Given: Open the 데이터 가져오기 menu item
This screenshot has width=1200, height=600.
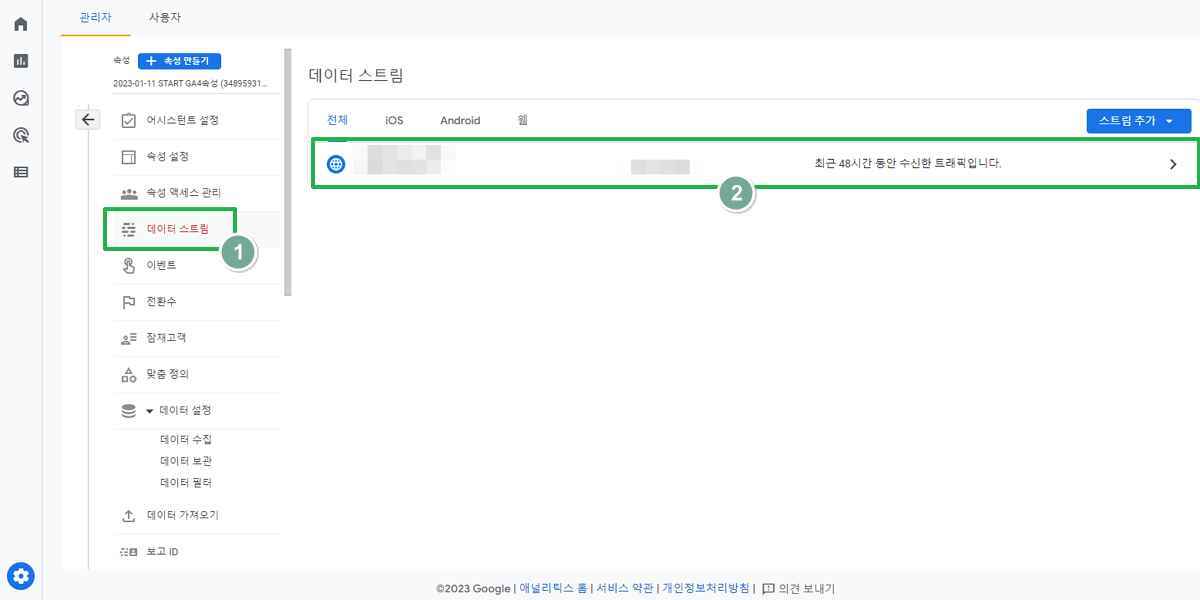Looking at the screenshot, I should tap(182, 515).
